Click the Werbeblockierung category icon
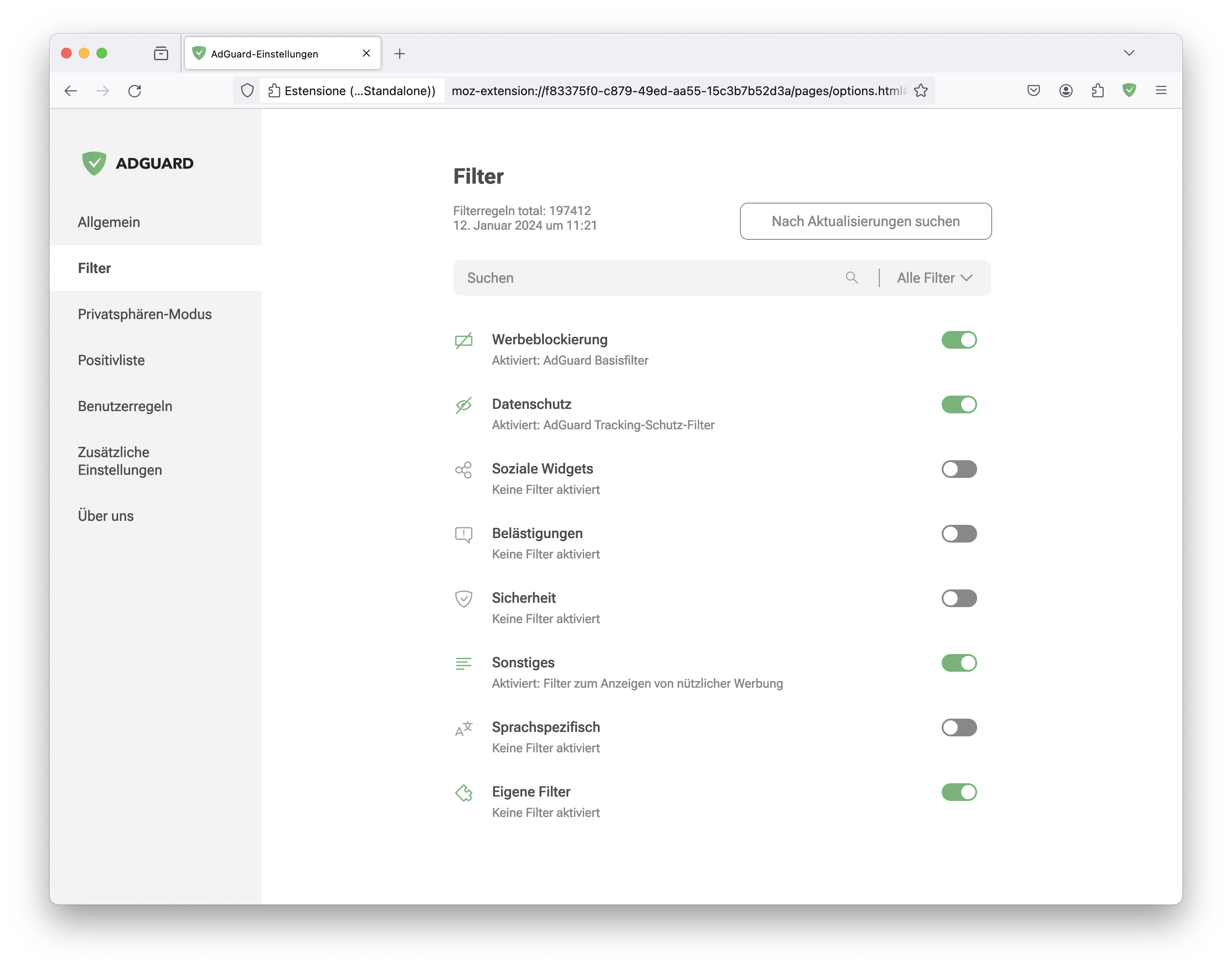Image resolution: width=1232 pixels, height=970 pixels. click(463, 340)
